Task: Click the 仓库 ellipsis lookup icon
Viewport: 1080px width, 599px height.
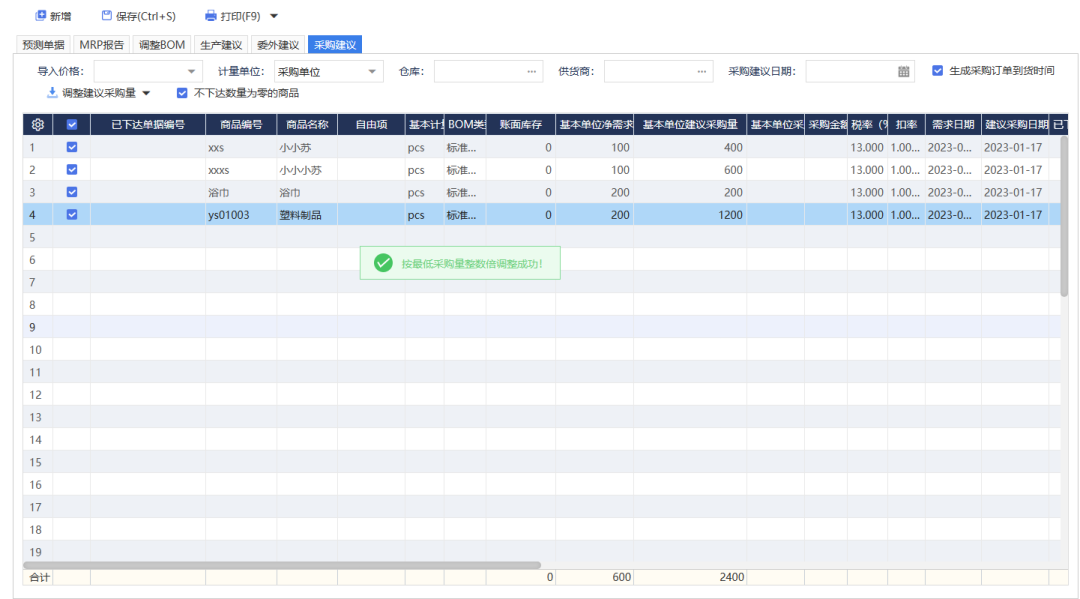Action: [532, 71]
